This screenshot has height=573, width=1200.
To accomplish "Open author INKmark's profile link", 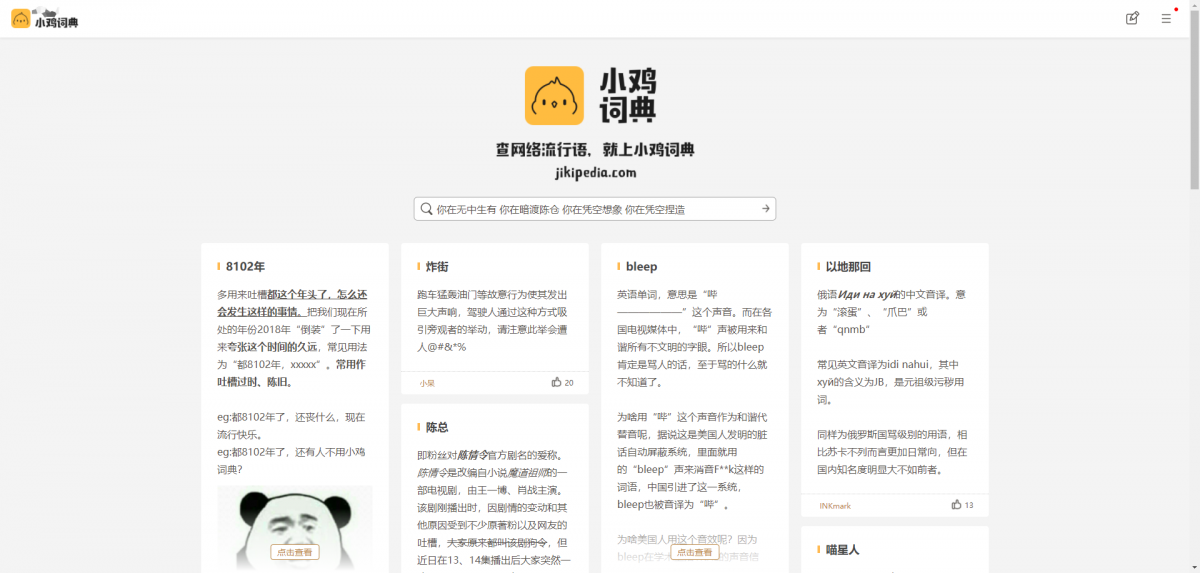I will tap(835, 506).
